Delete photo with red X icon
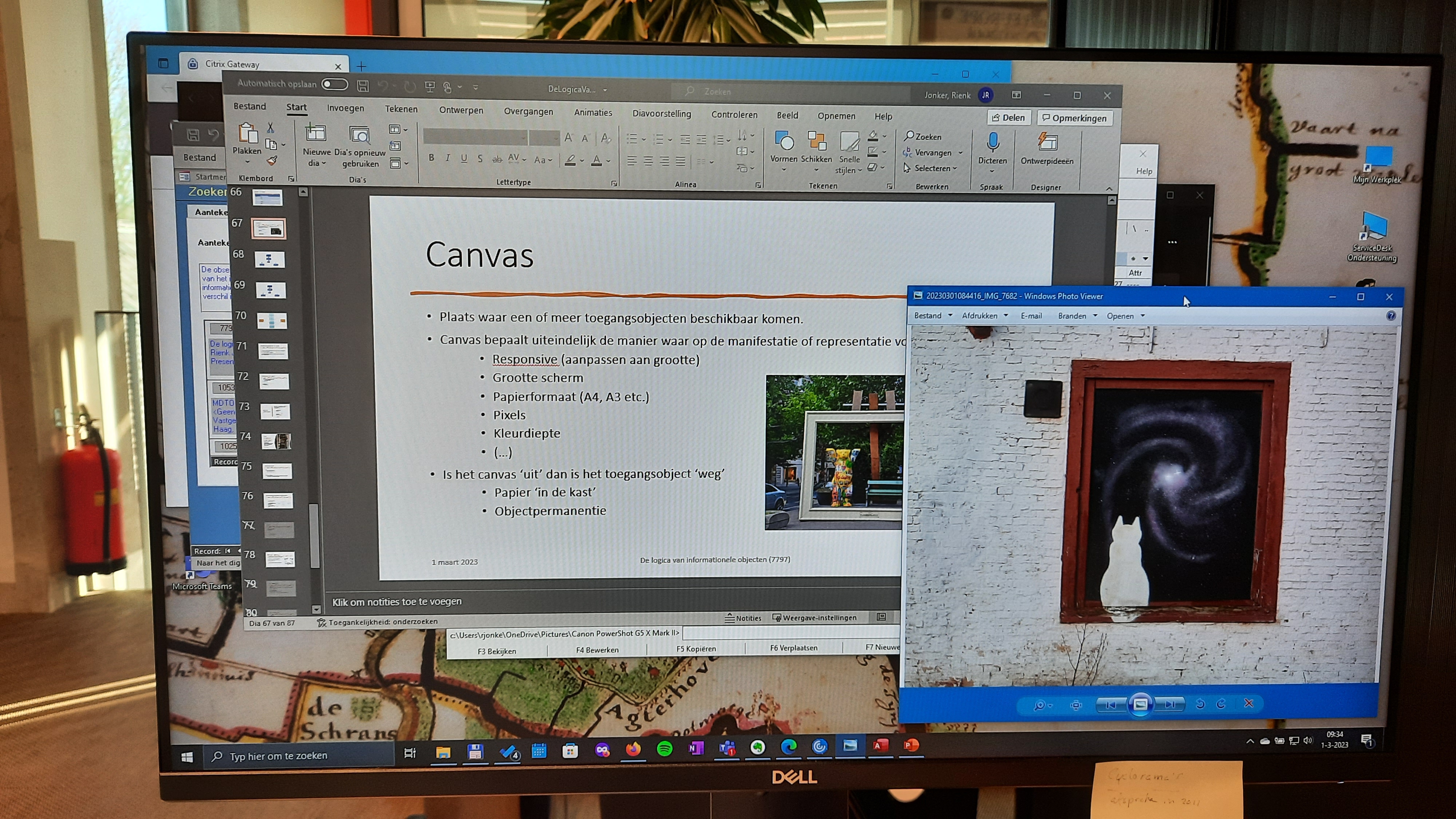 (x=1249, y=703)
